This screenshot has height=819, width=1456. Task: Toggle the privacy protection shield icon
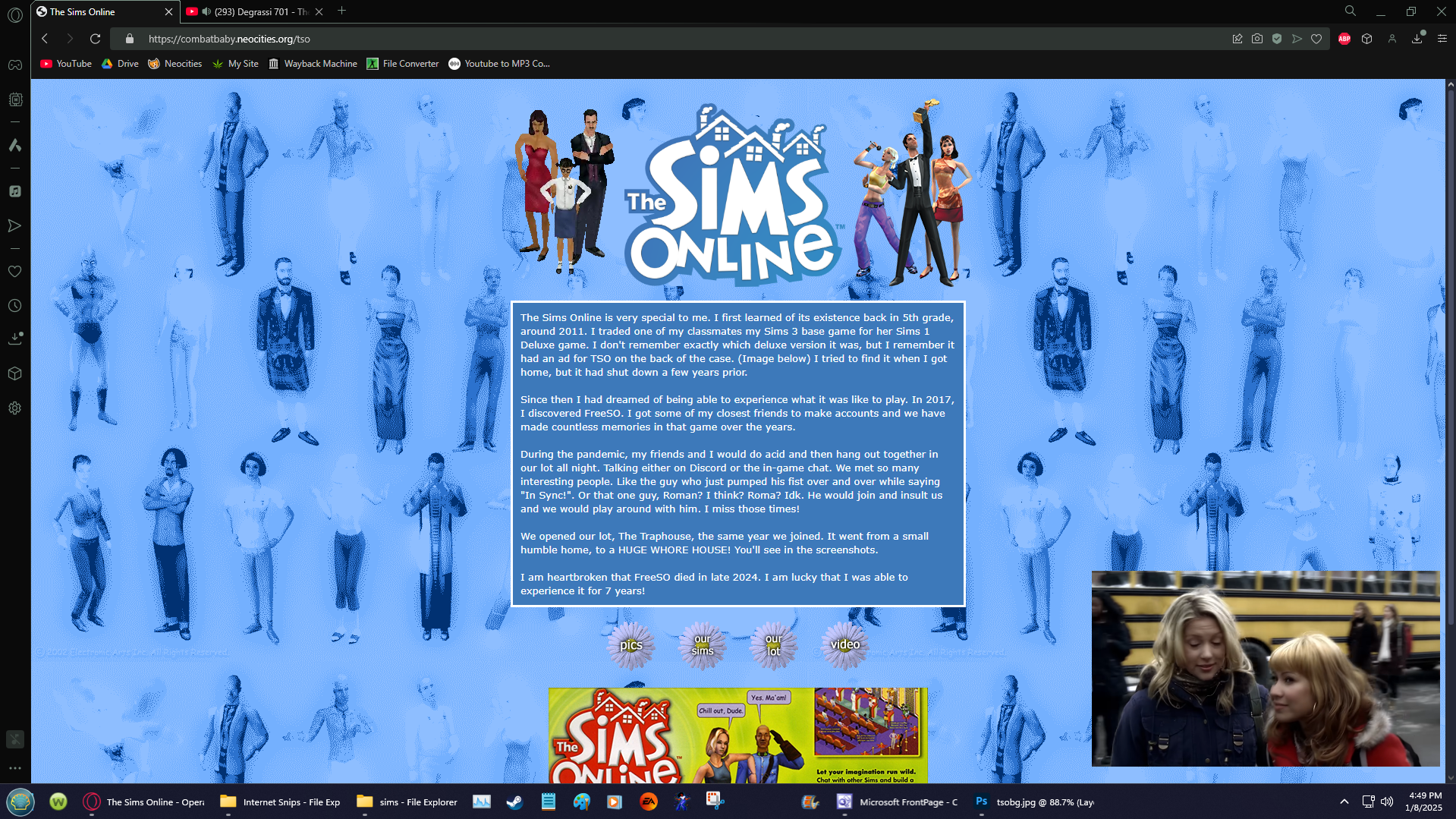point(1277,39)
